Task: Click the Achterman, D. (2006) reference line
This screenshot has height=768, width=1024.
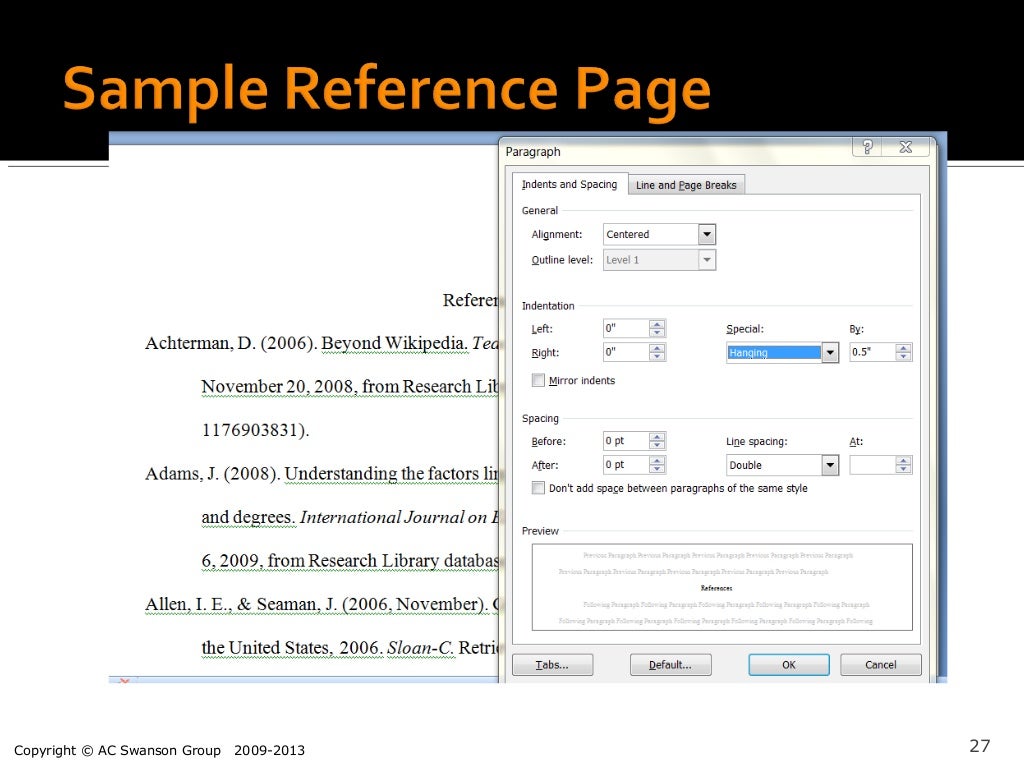Action: pyautogui.click(x=321, y=344)
